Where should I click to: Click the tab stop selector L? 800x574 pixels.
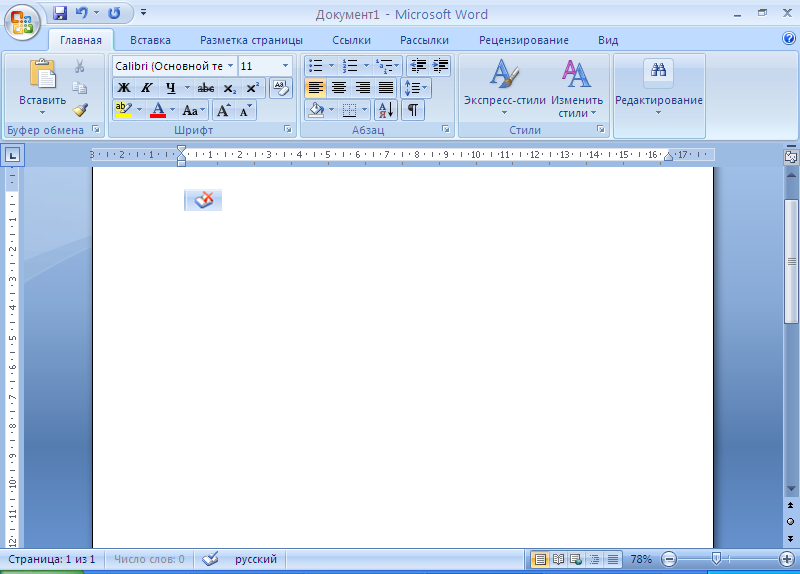point(13,155)
